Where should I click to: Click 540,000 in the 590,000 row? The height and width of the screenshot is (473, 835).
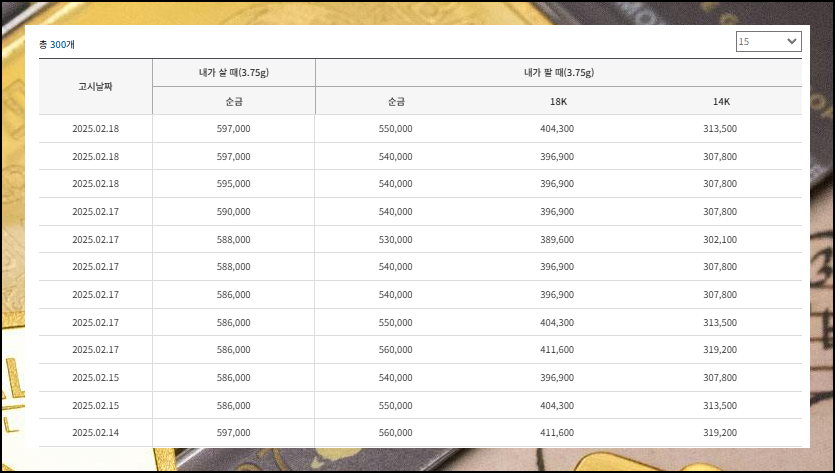(x=395, y=211)
